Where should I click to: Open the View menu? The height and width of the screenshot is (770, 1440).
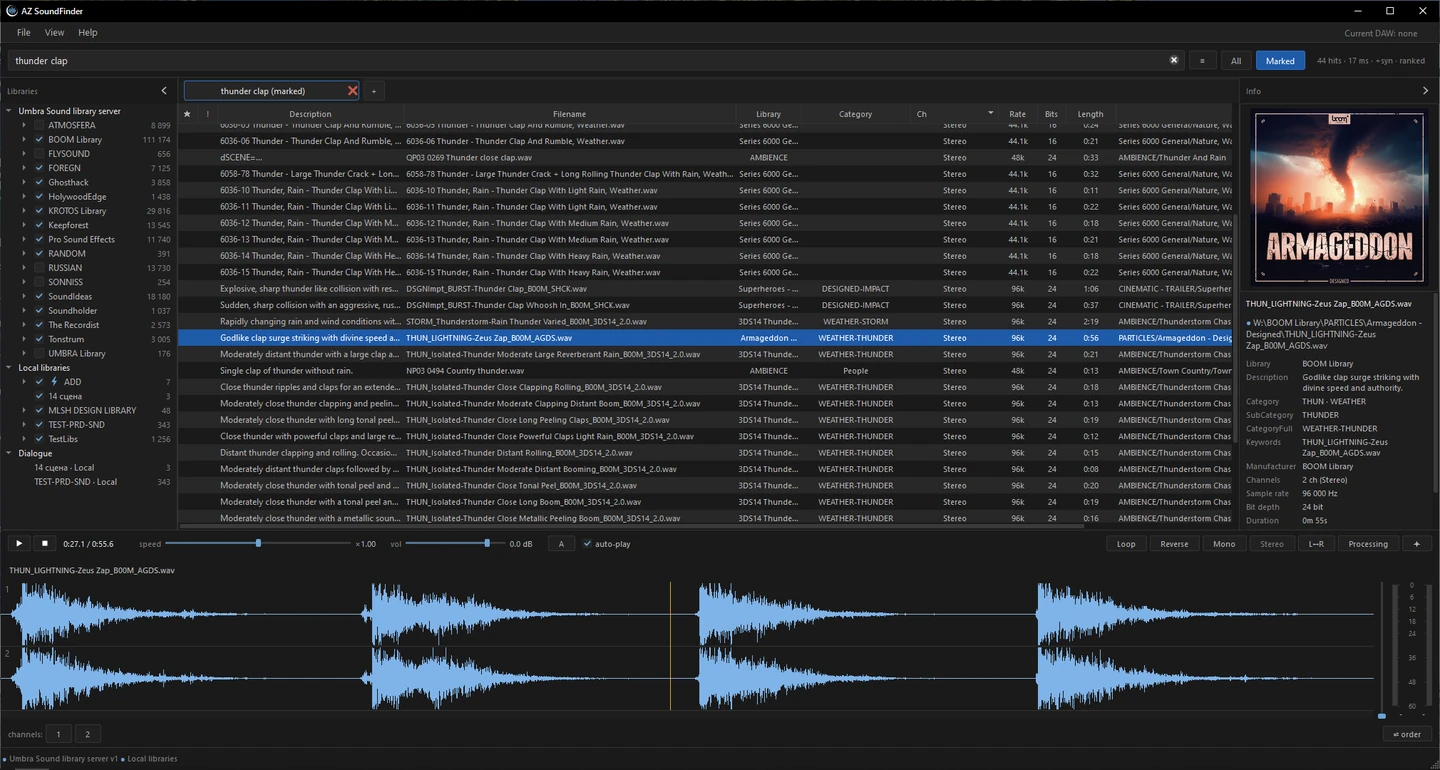(54, 33)
